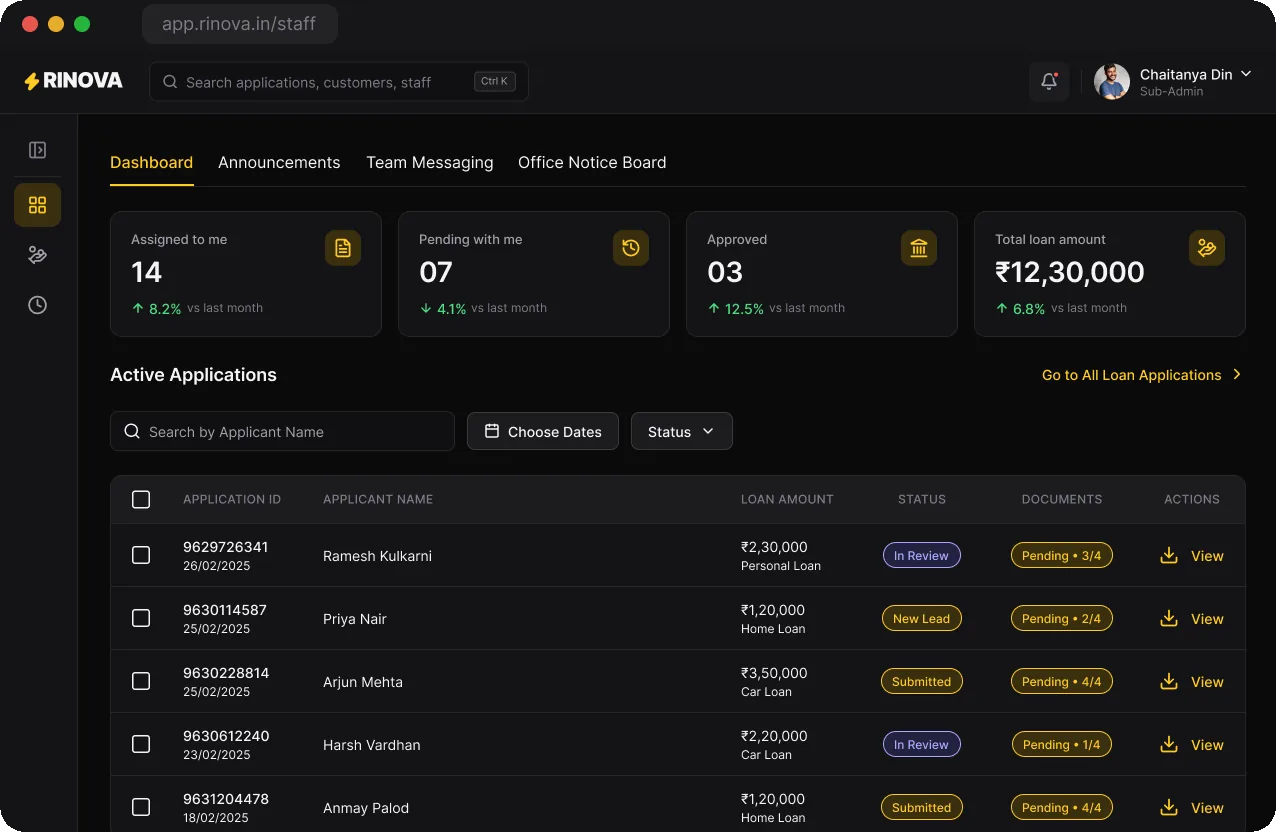Open the Status filter dropdown
The height and width of the screenshot is (832, 1276).
click(x=682, y=431)
